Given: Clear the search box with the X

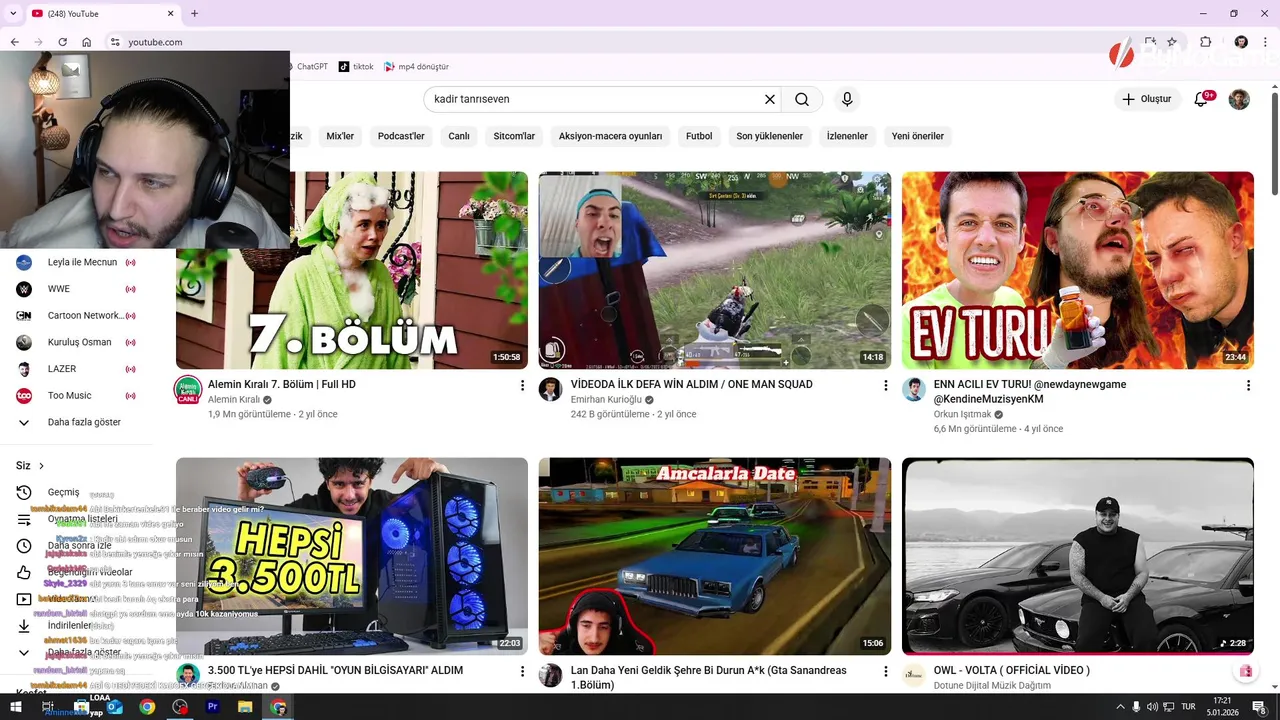Looking at the screenshot, I should 770,99.
